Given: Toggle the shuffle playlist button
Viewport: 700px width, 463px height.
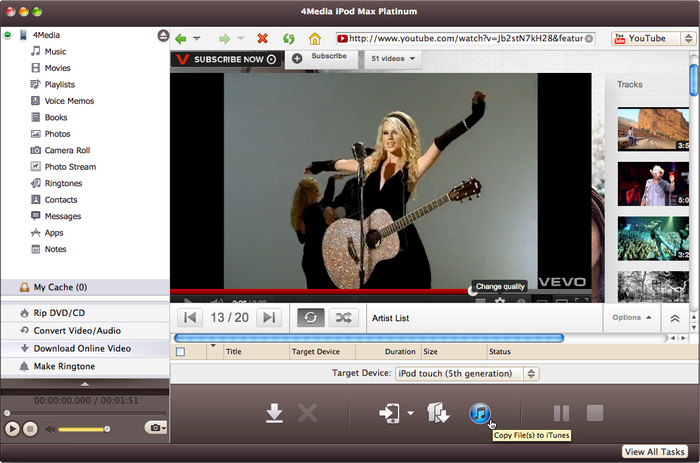Looking at the screenshot, I should 343,317.
